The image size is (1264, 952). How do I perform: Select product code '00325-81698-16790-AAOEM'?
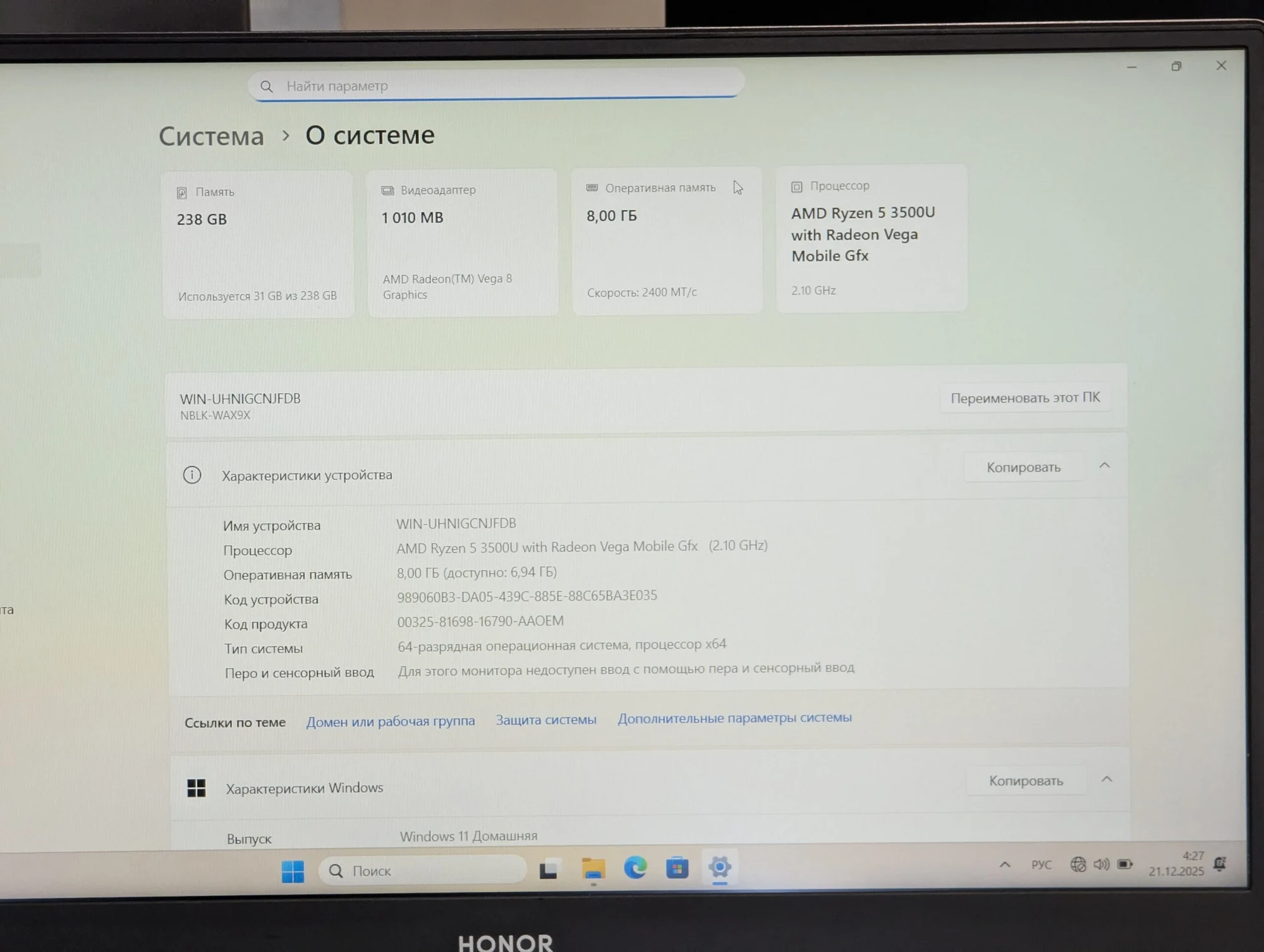pos(480,621)
